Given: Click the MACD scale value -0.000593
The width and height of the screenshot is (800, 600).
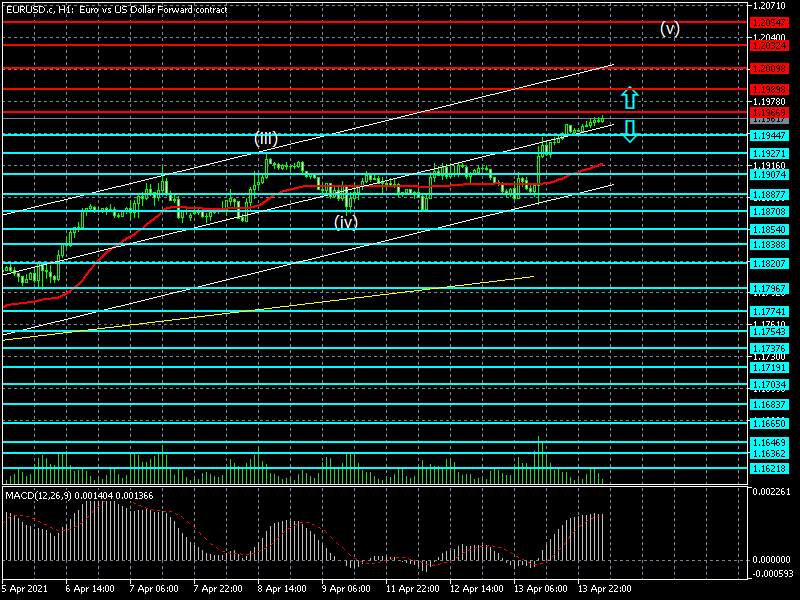Looking at the screenshot, I should (x=771, y=572).
